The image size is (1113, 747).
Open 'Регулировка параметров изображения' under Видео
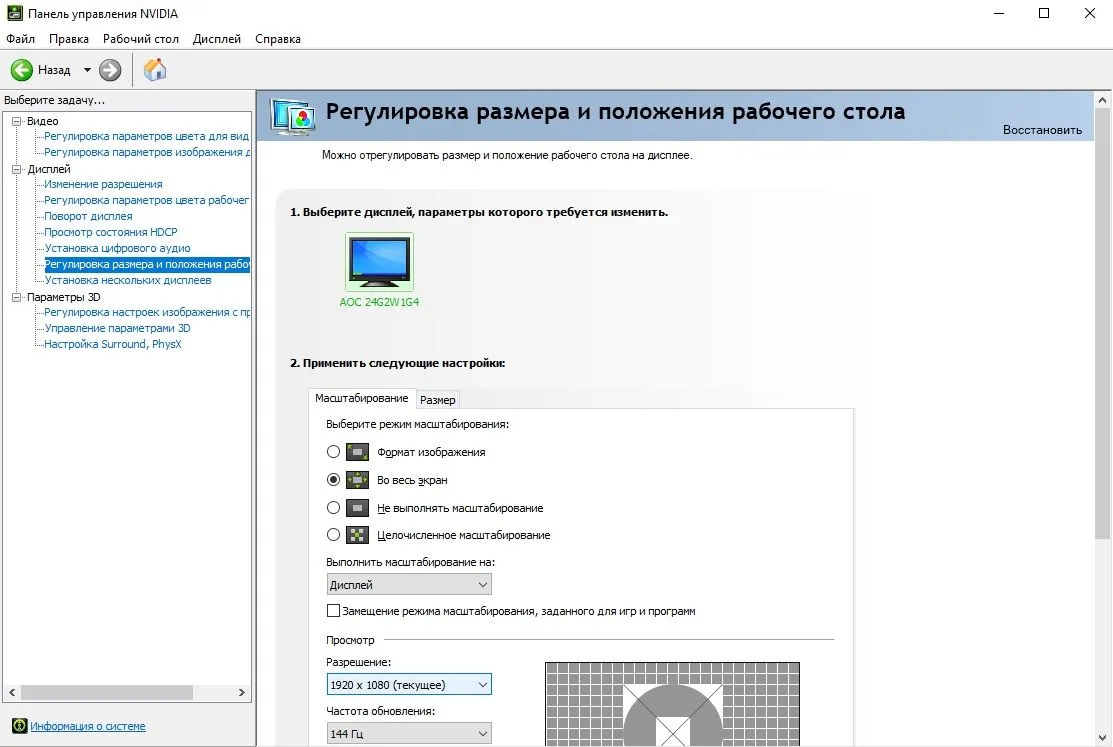click(146, 152)
